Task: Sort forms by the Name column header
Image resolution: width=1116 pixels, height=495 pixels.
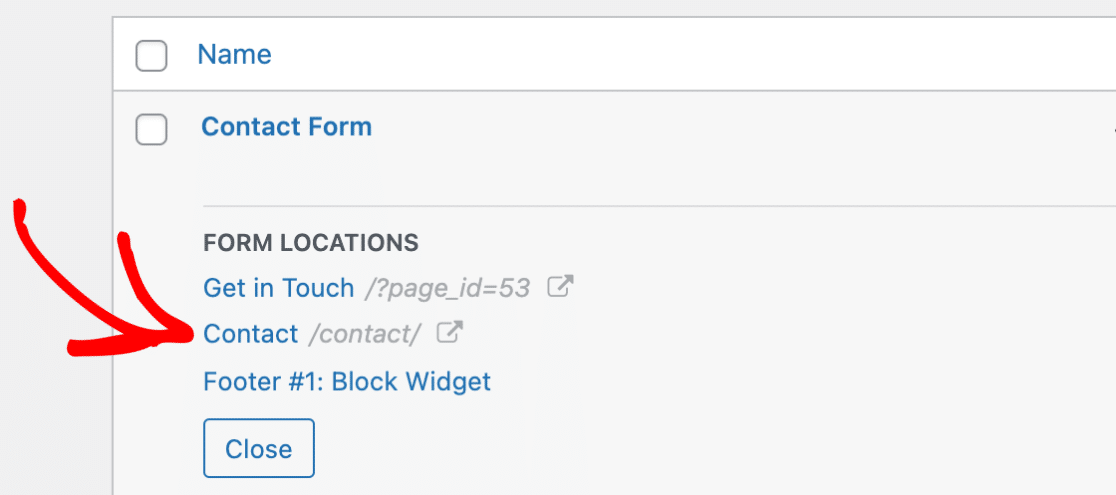Action: pyautogui.click(x=234, y=54)
